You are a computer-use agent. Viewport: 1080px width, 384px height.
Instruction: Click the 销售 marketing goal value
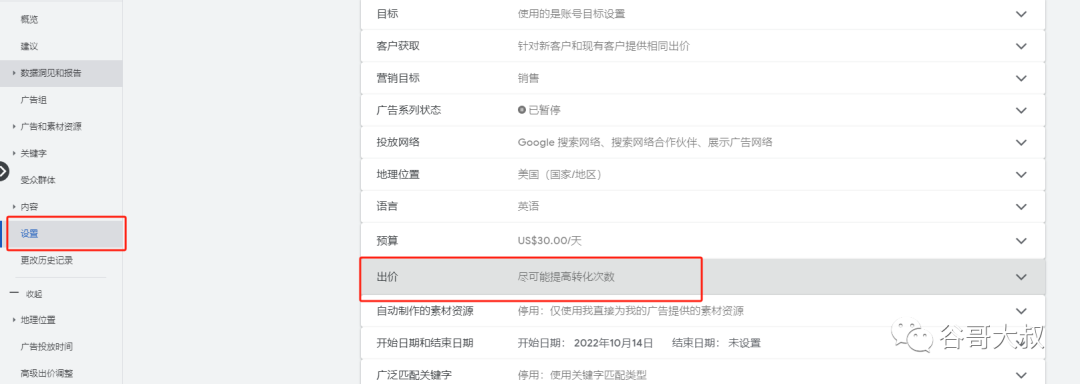[x=528, y=78]
